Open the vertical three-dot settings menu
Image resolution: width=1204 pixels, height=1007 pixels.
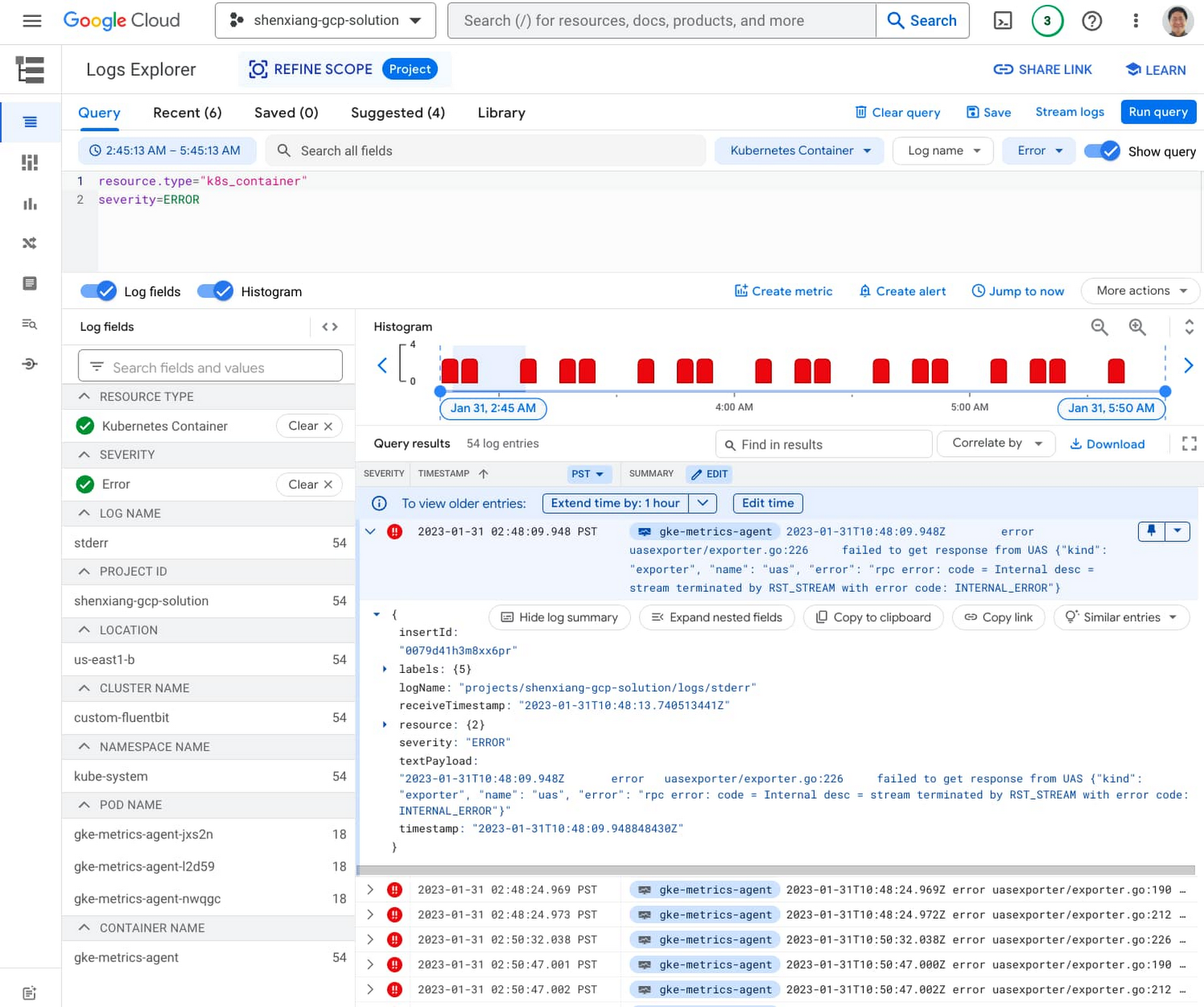(1135, 21)
